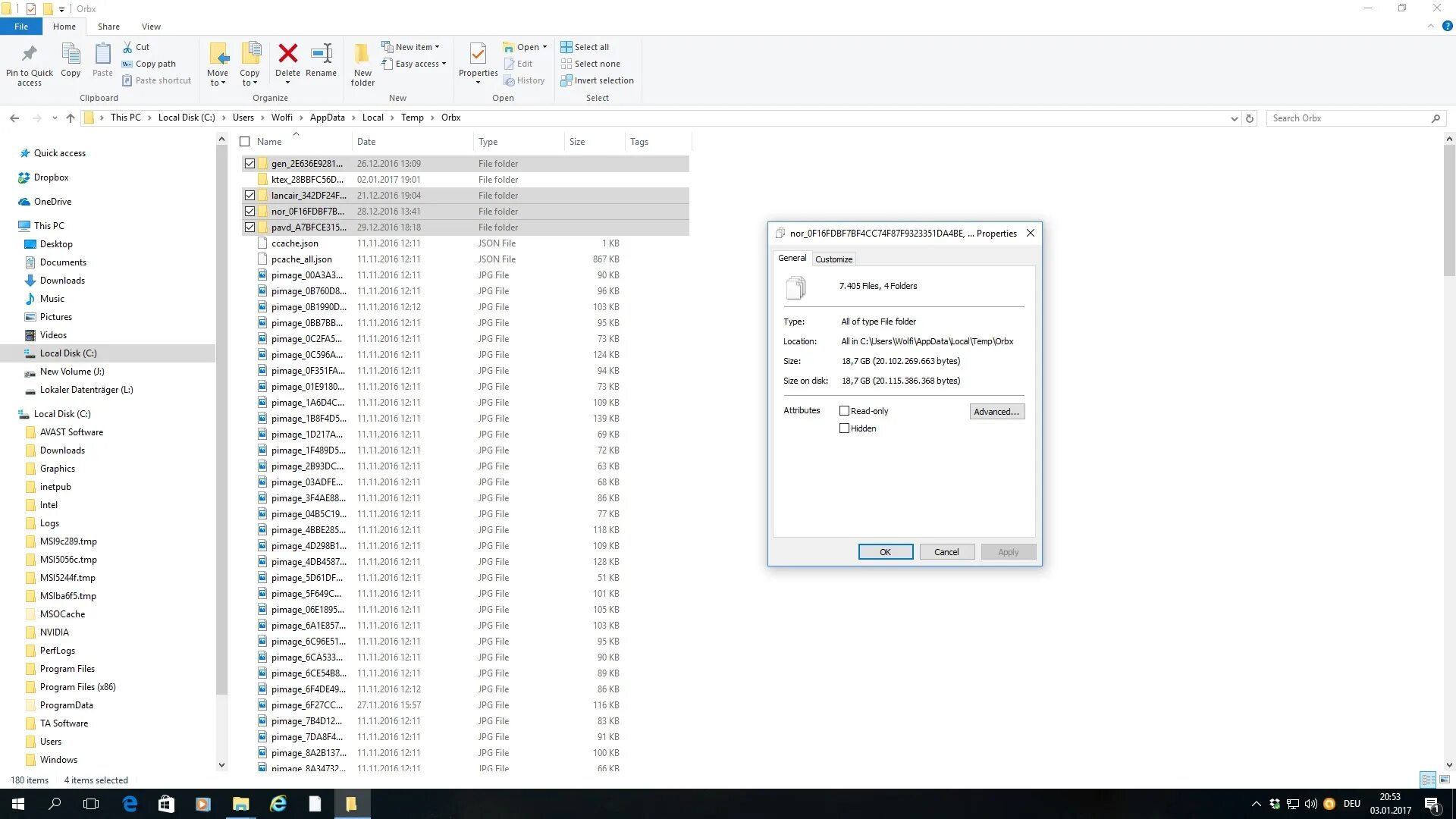The height and width of the screenshot is (819, 1456).
Task: Toggle the select-all header checkbox
Action: point(245,142)
